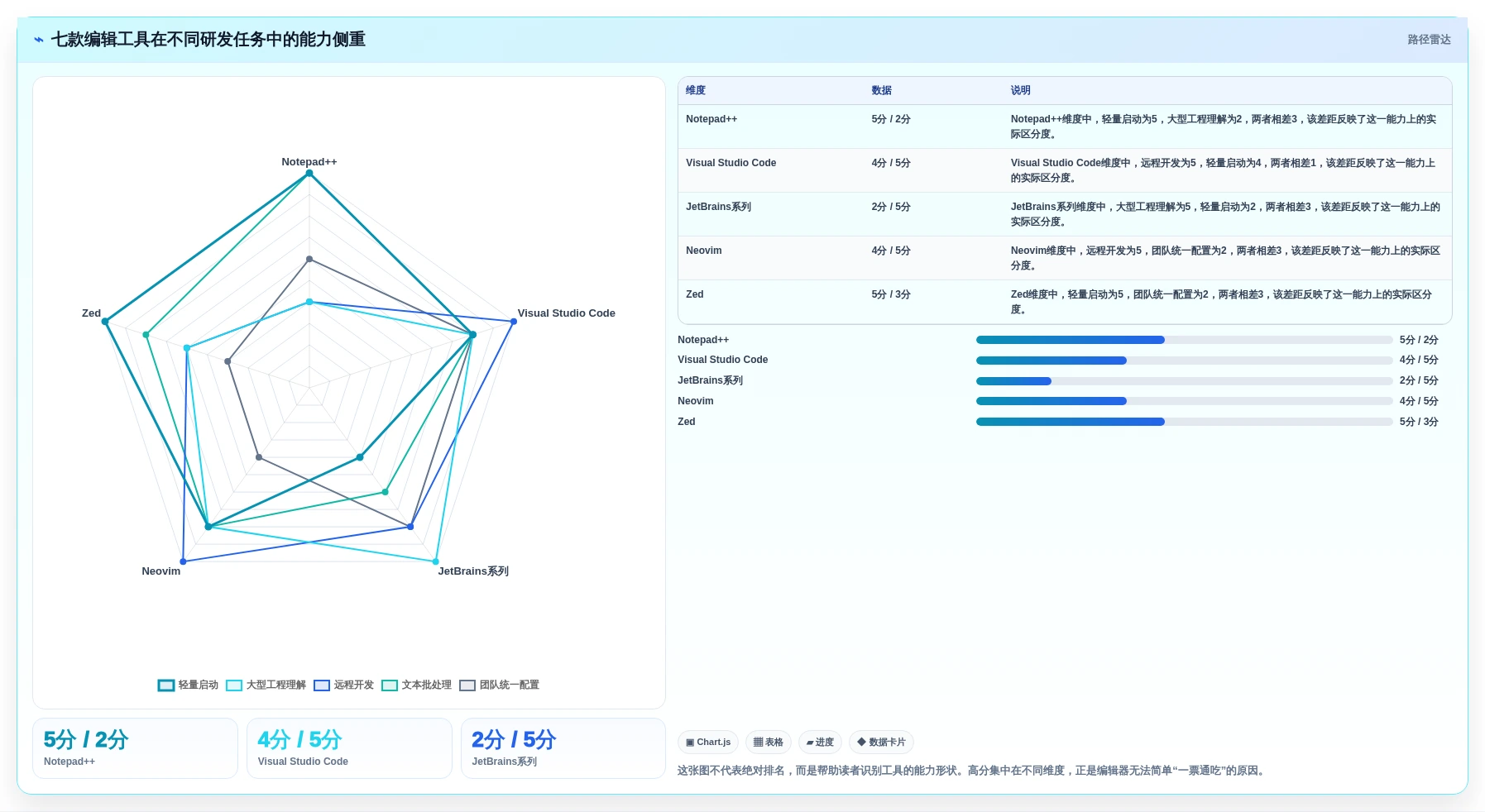Toggle the 远程开发 legend series
The width and height of the screenshot is (1485, 812).
[x=343, y=685]
